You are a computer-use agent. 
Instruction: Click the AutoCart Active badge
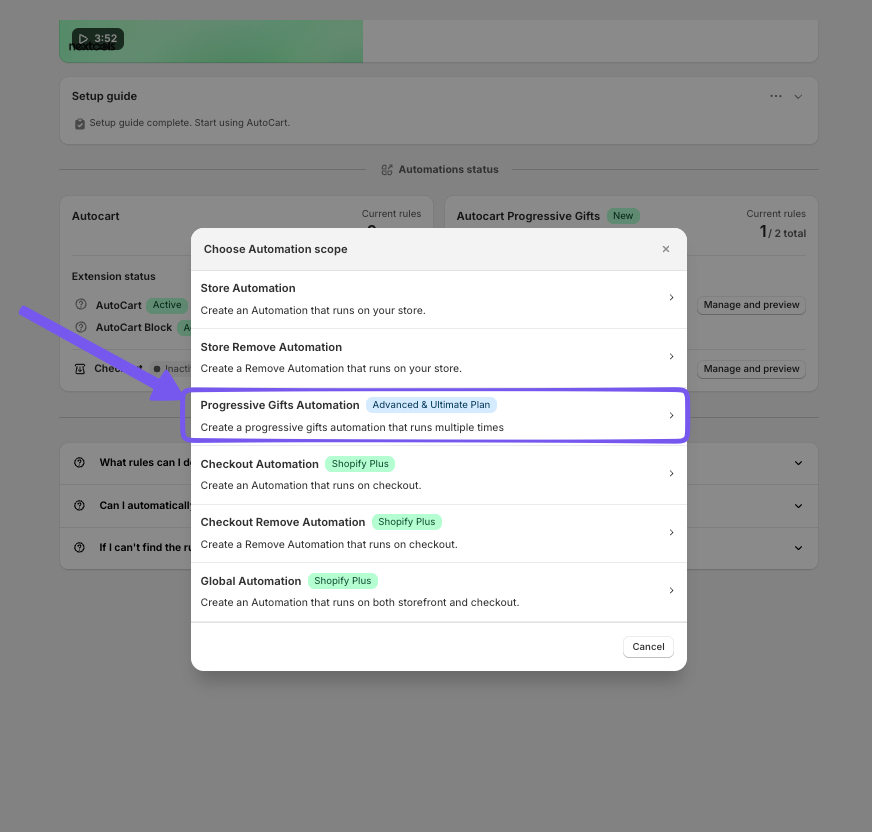[167, 305]
